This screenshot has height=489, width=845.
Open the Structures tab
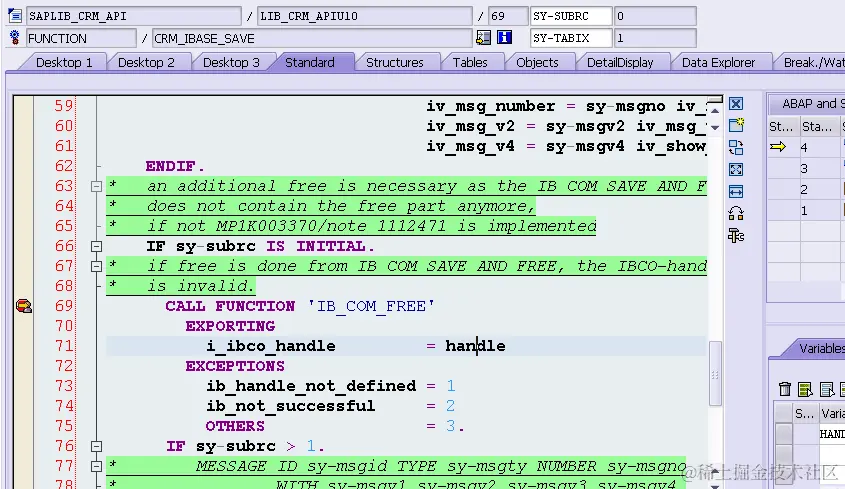394,63
